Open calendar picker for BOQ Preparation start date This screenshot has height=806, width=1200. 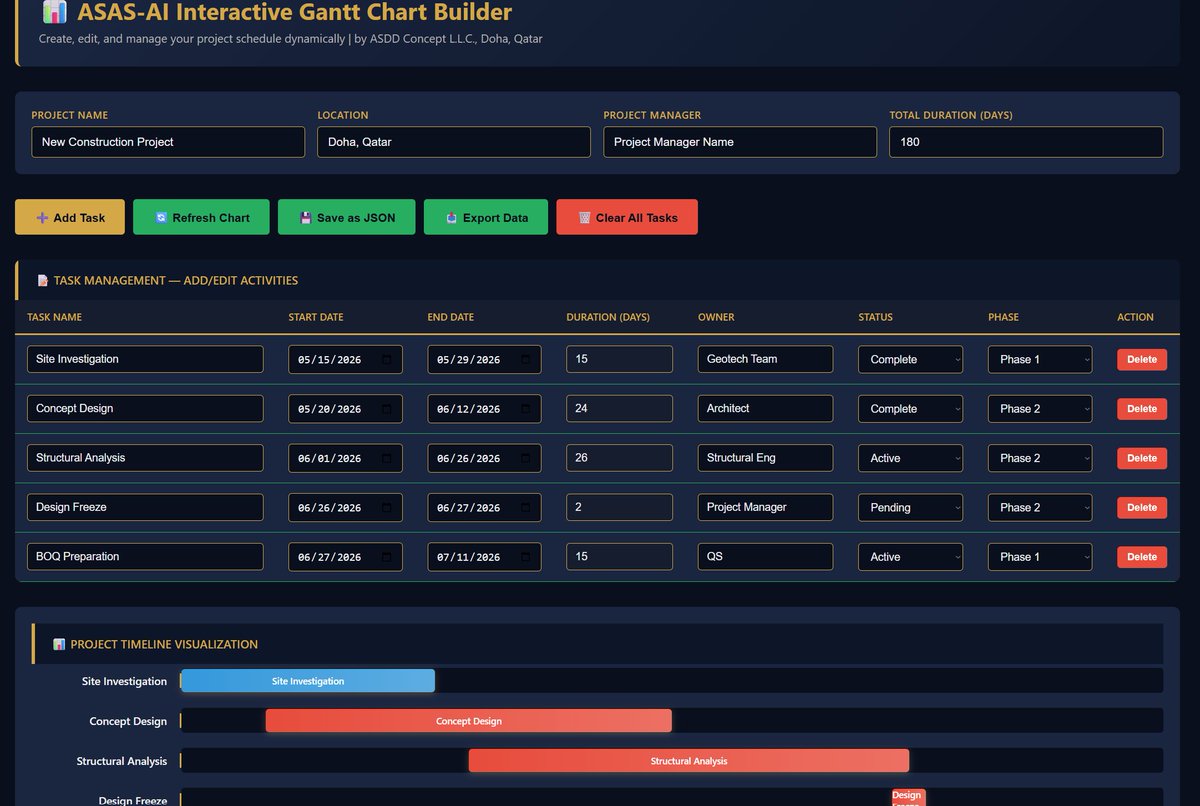point(387,558)
